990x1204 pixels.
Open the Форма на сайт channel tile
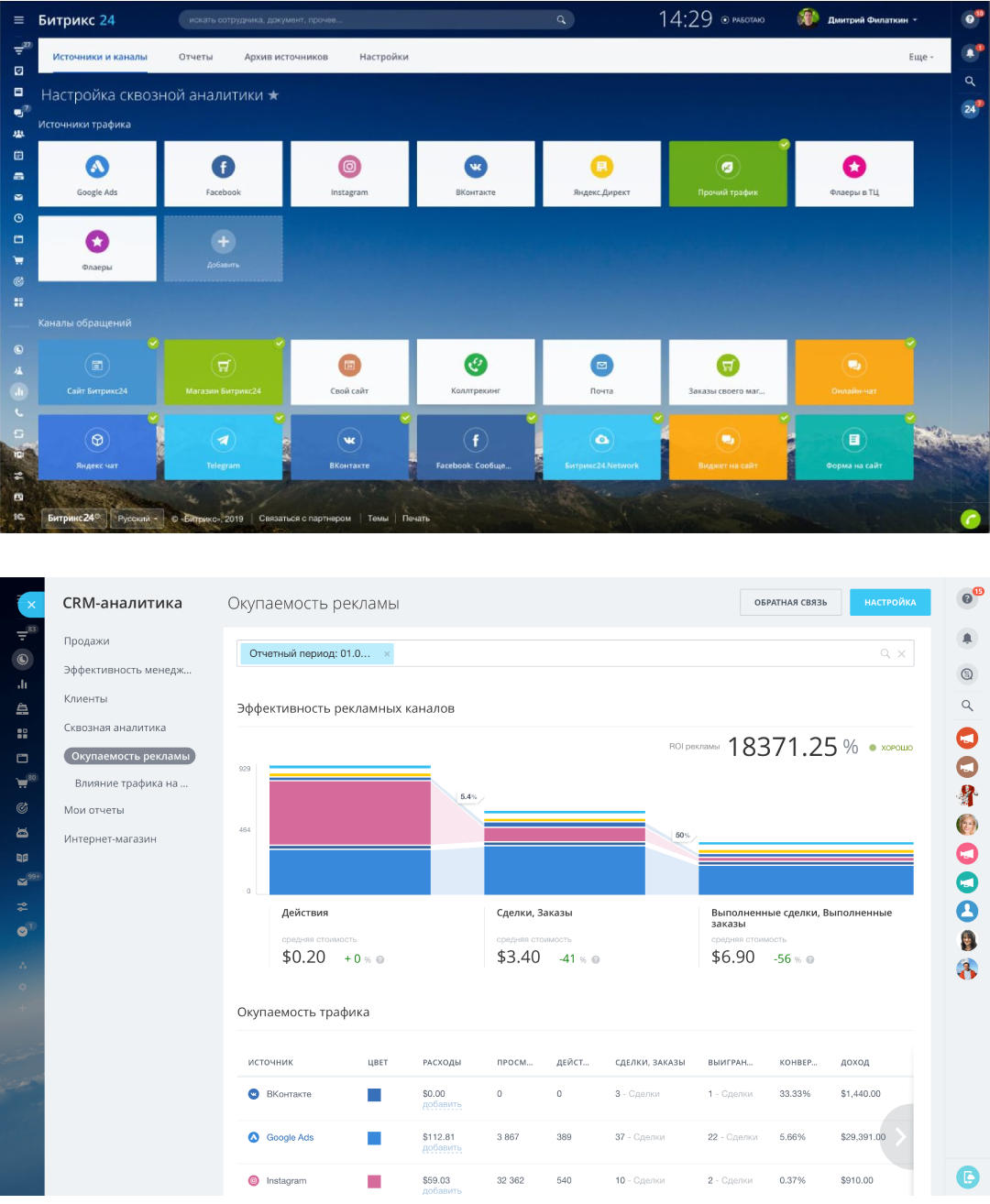pyautogui.click(x=854, y=447)
